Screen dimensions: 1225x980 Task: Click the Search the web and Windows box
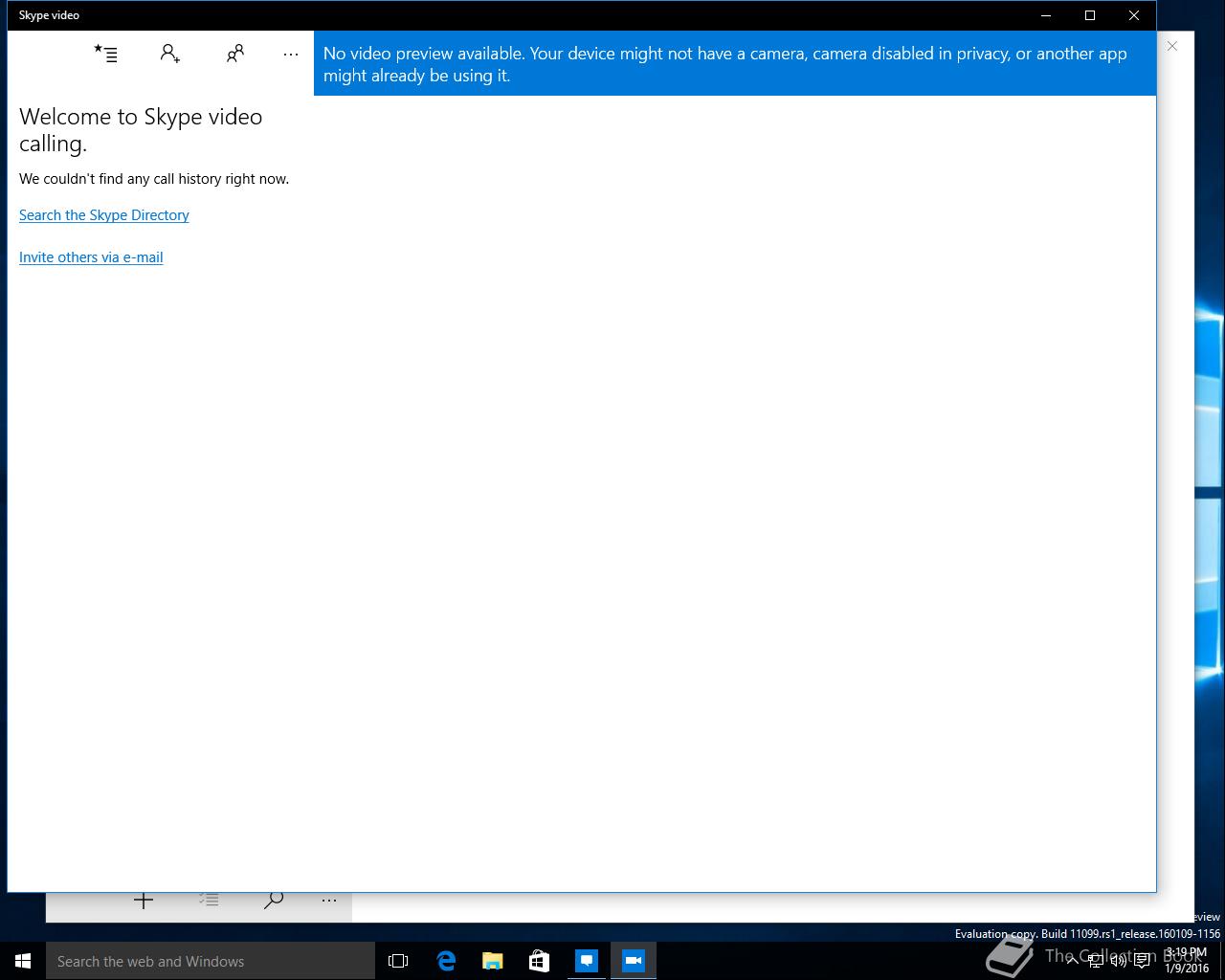[211, 961]
